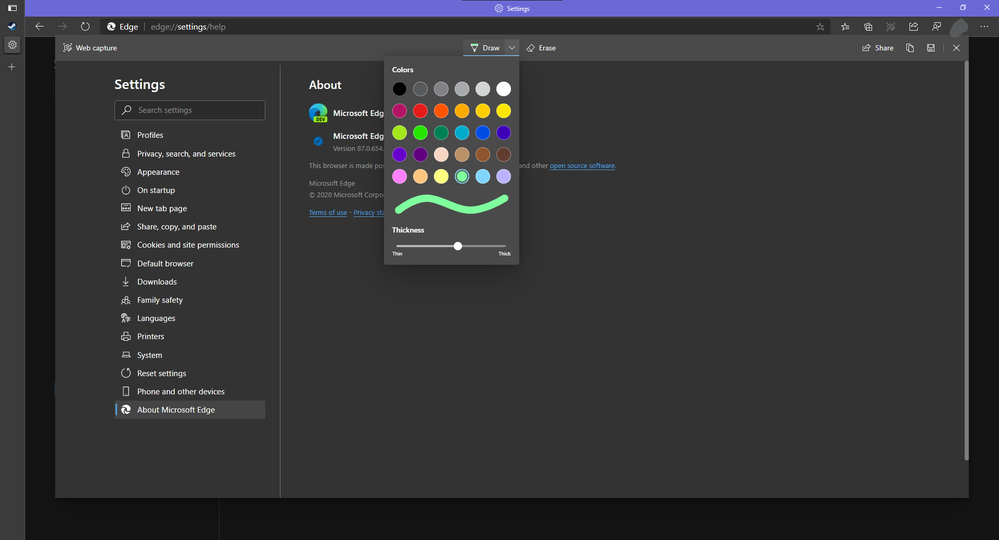Pick the magenta-crimson color swatch
Image resolution: width=999 pixels, height=540 pixels.
tap(399, 111)
